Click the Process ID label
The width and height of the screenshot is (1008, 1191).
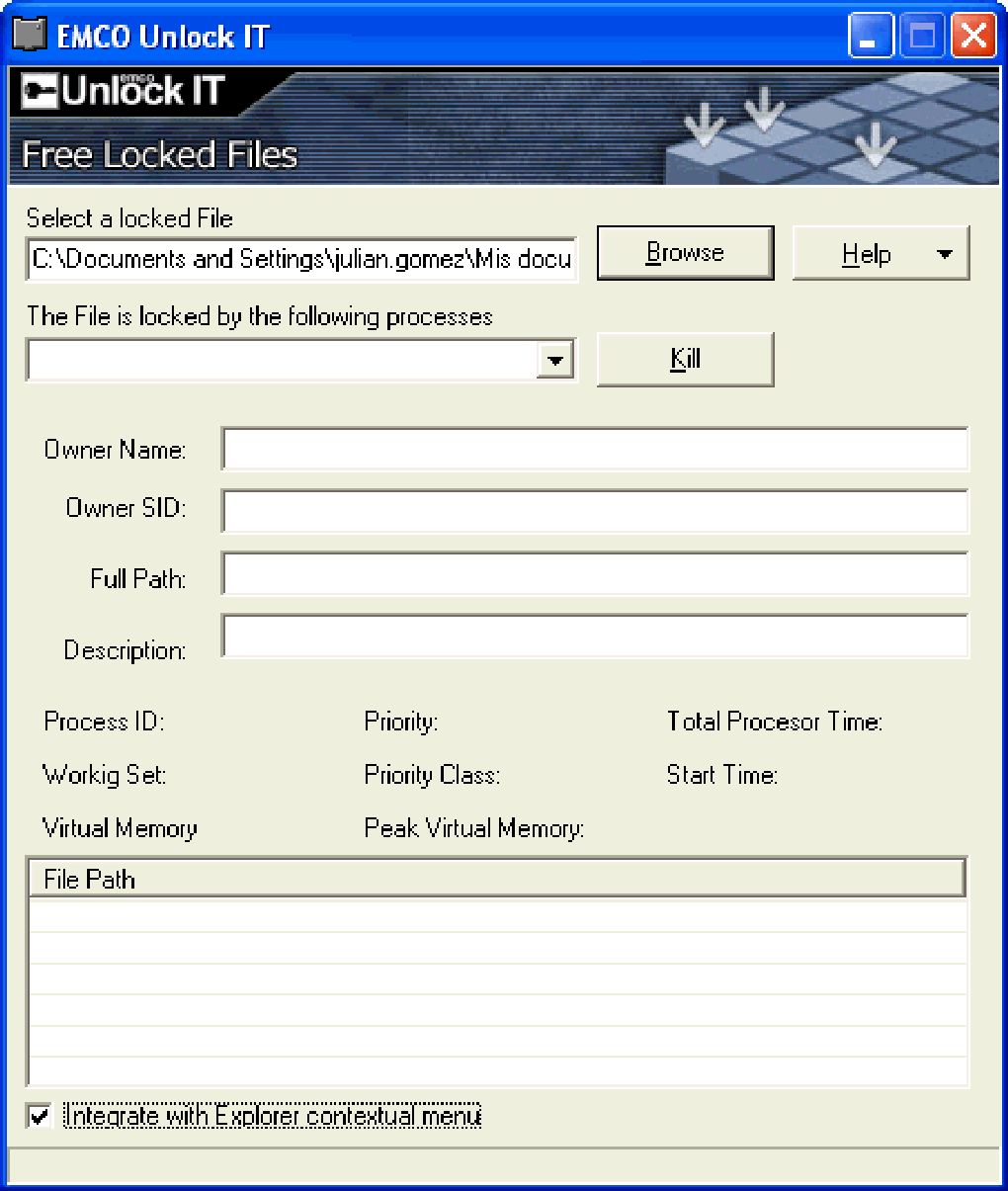(x=104, y=722)
